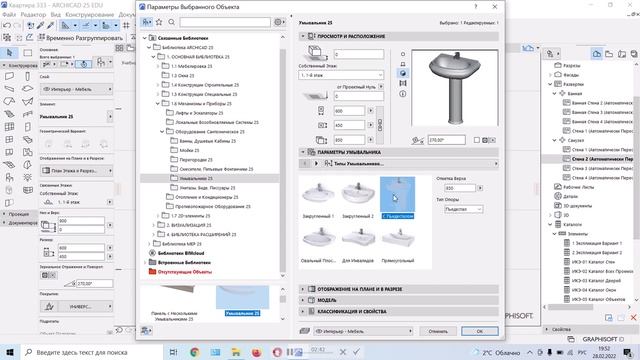Image resolution: width=640 pixels, height=360 pixels.
Task: Click the Отменить button
Action: coord(438,331)
